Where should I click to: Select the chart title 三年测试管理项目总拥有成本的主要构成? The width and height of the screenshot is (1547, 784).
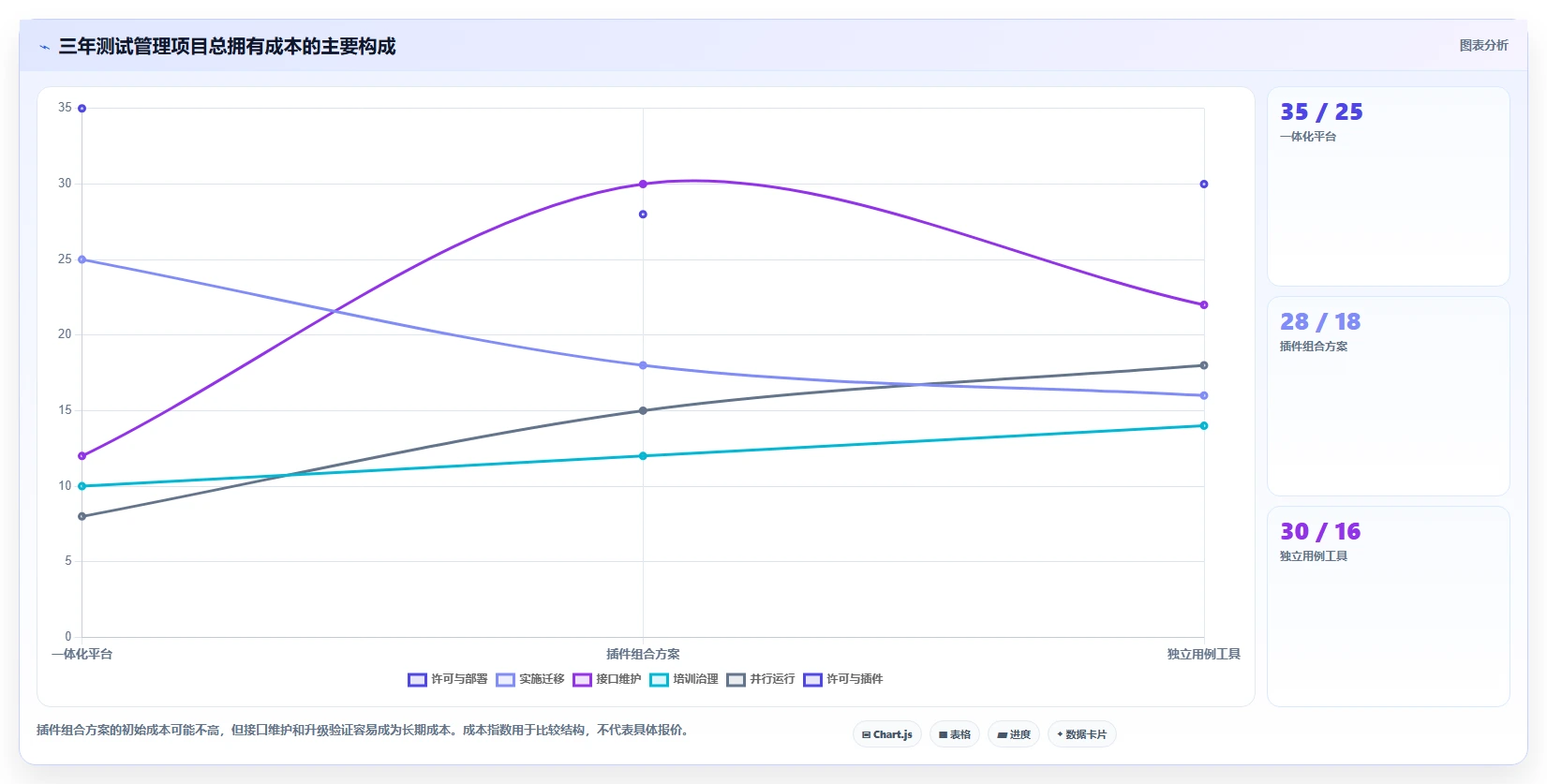click(x=228, y=47)
